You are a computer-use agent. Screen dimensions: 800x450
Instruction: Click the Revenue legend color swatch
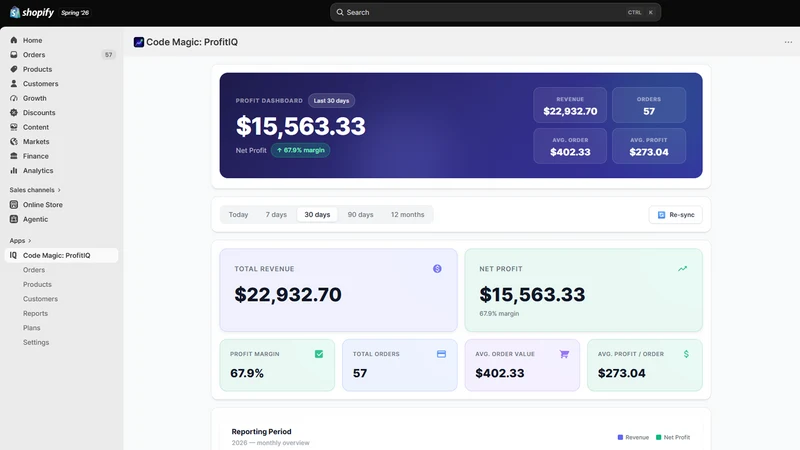[x=620, y=437]
